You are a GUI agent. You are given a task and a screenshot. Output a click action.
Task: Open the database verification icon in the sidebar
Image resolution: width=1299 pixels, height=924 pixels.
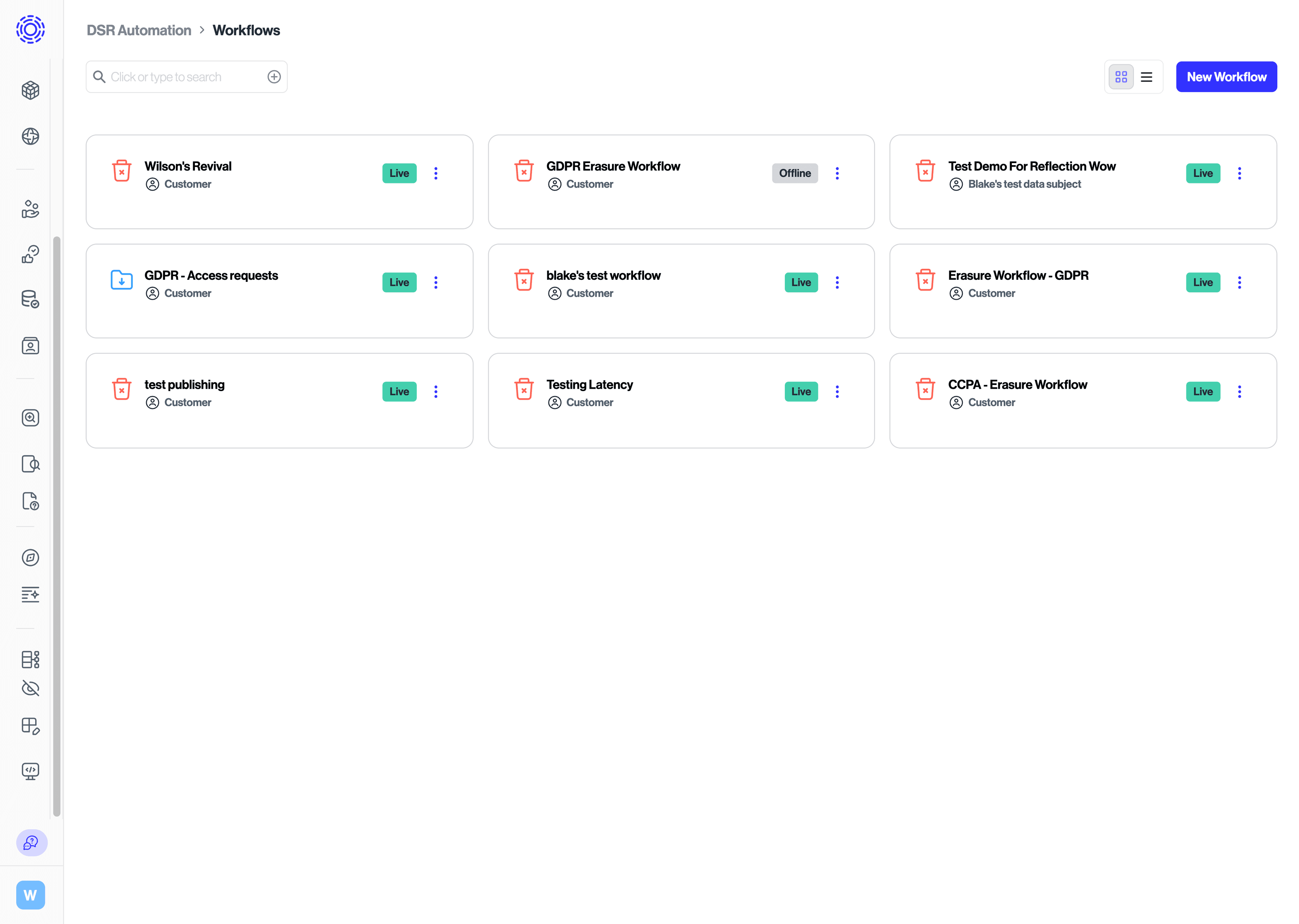pyautogui.click(x=30, y=299)
